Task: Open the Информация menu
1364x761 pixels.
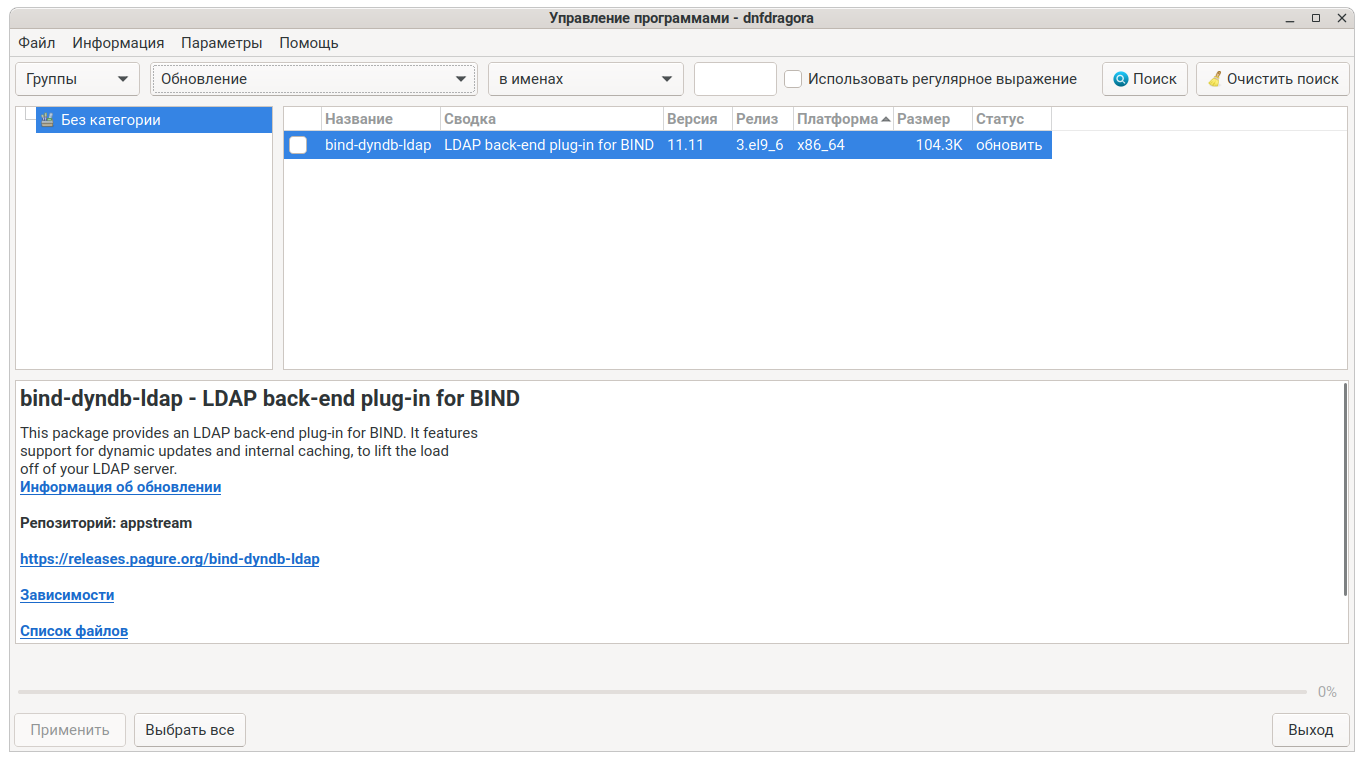Action: tap(118, 43)
